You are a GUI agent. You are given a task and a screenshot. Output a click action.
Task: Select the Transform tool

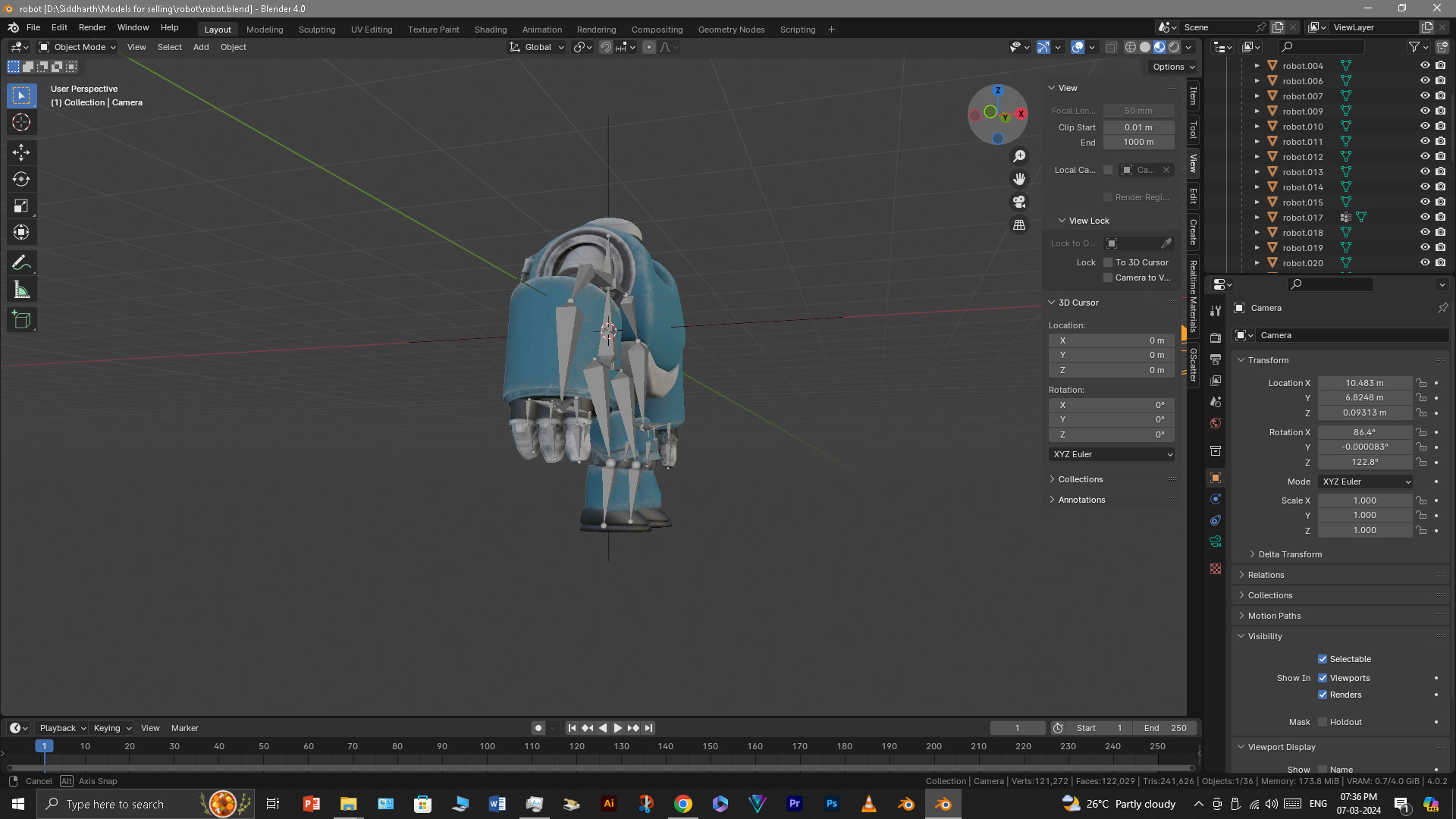(21, 232)
